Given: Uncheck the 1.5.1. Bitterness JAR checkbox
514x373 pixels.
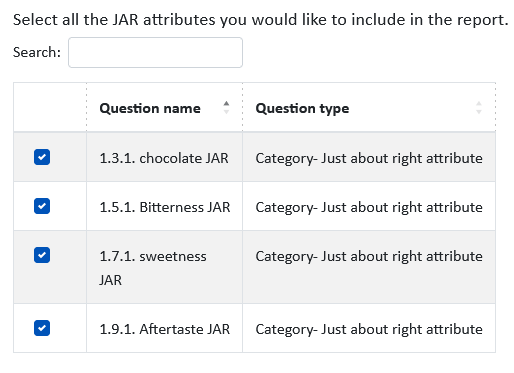Looking at the screenshot, I should pos(42,206).
